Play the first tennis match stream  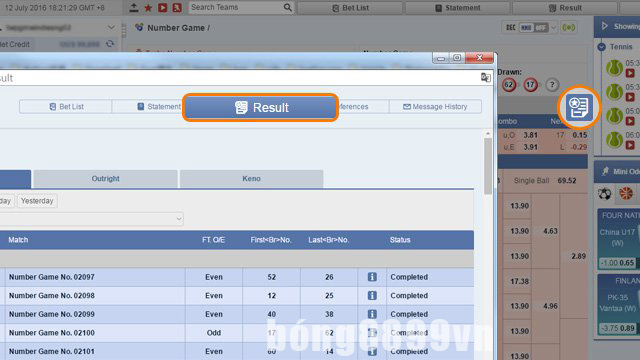pyautogui.click(x=630, y=73)
